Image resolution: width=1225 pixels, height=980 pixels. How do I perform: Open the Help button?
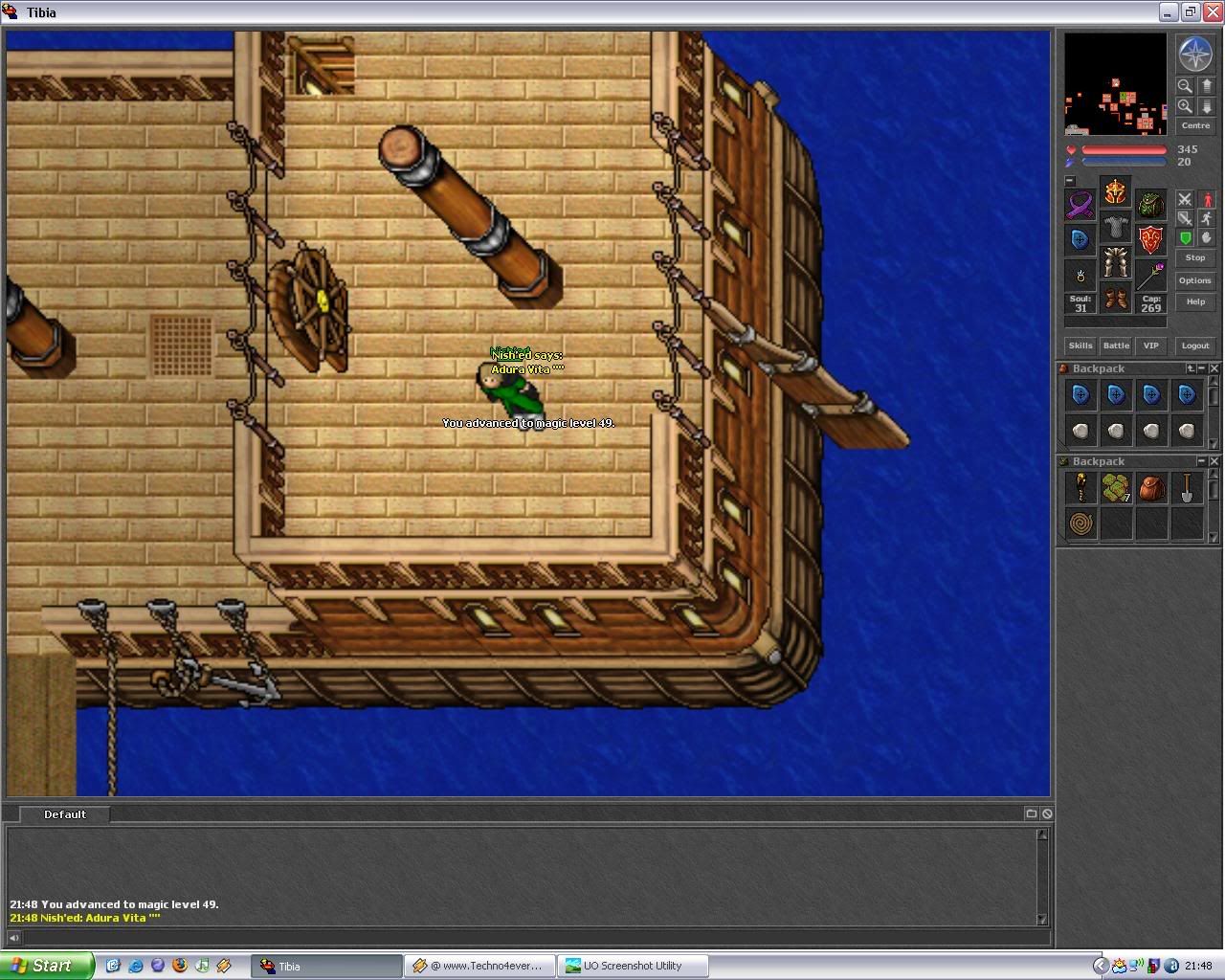tap(1195, 301)
